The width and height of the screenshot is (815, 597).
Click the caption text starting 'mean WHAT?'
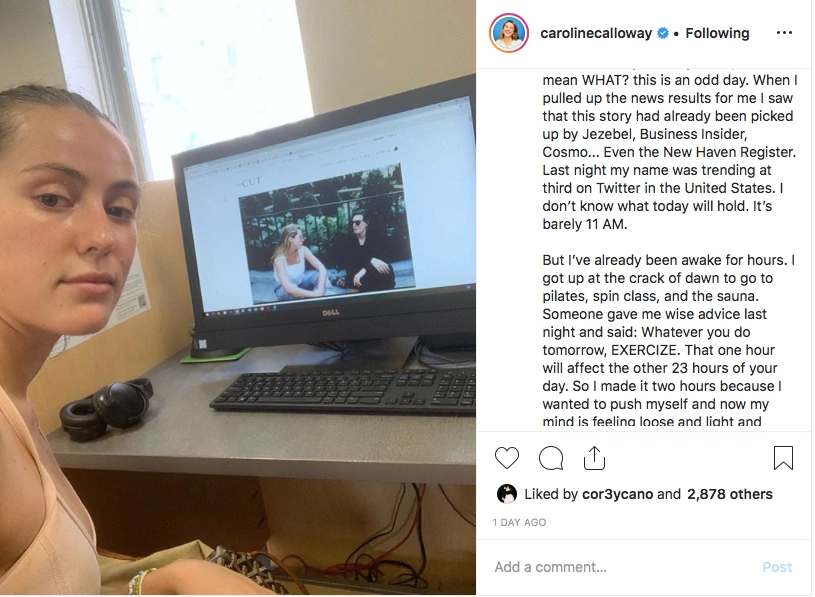pyautogui.click(x=669, y=152)
